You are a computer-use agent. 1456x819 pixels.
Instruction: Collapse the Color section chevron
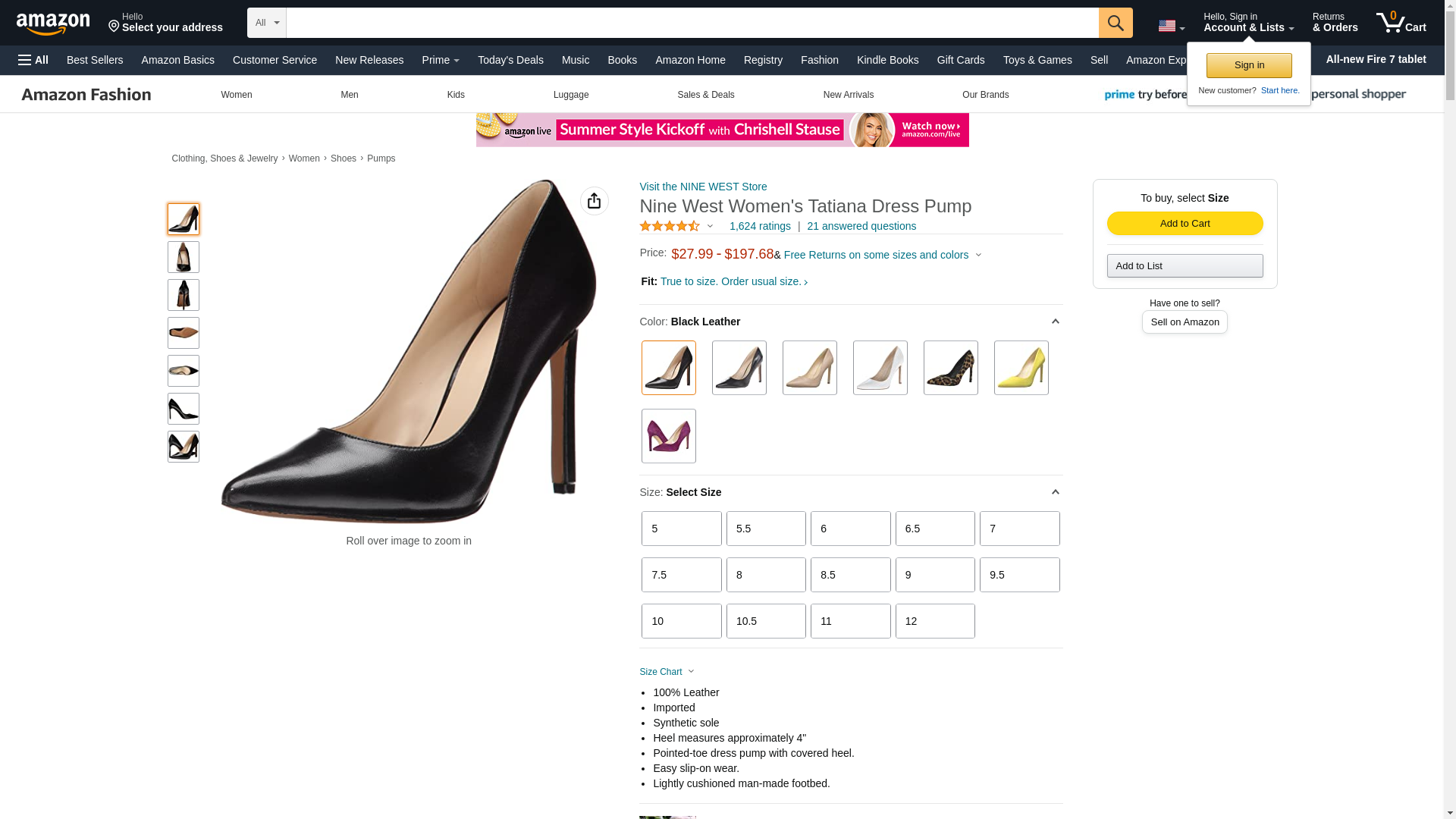click(x=1055, y=322)
